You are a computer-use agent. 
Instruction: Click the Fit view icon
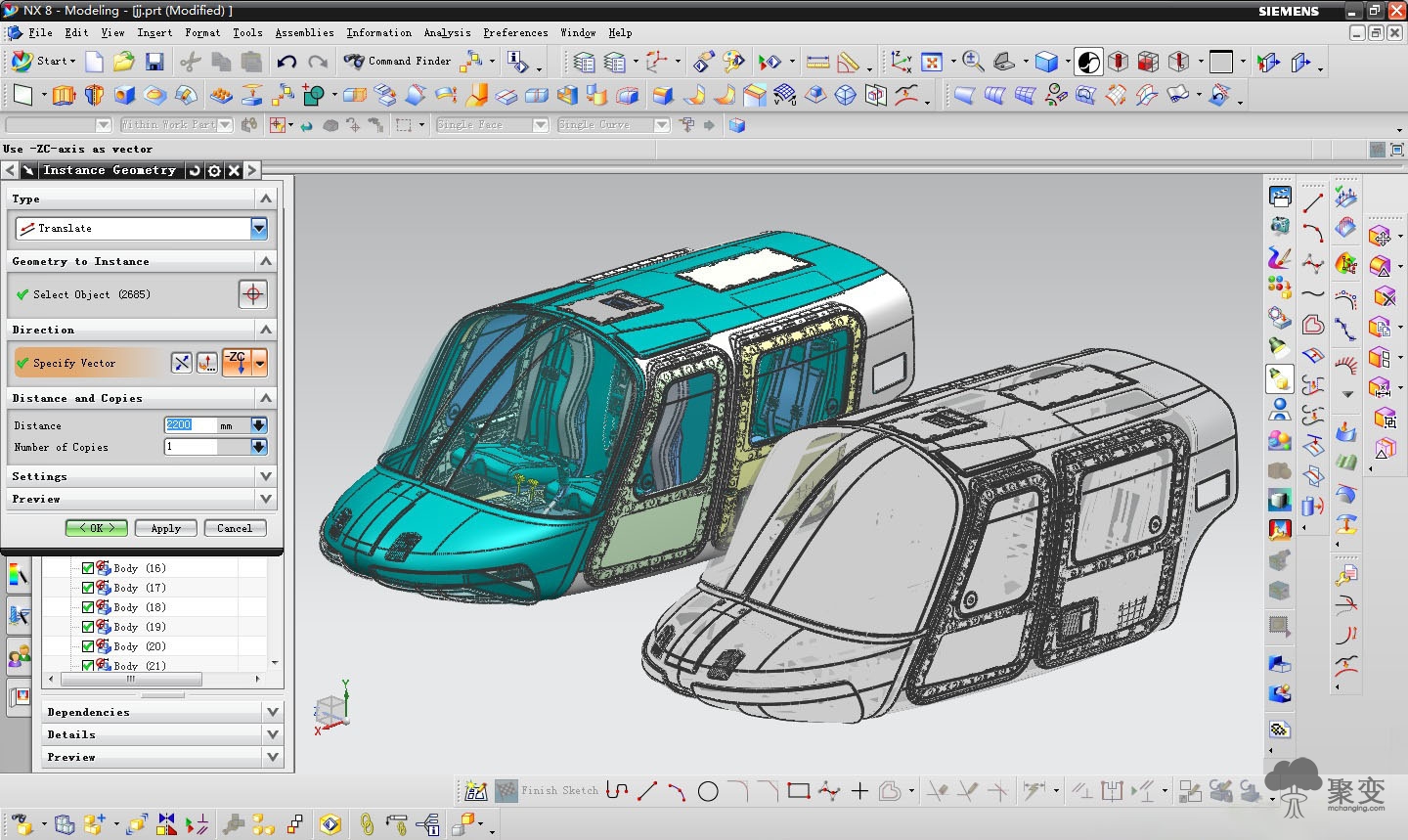(x=932, y=63)
